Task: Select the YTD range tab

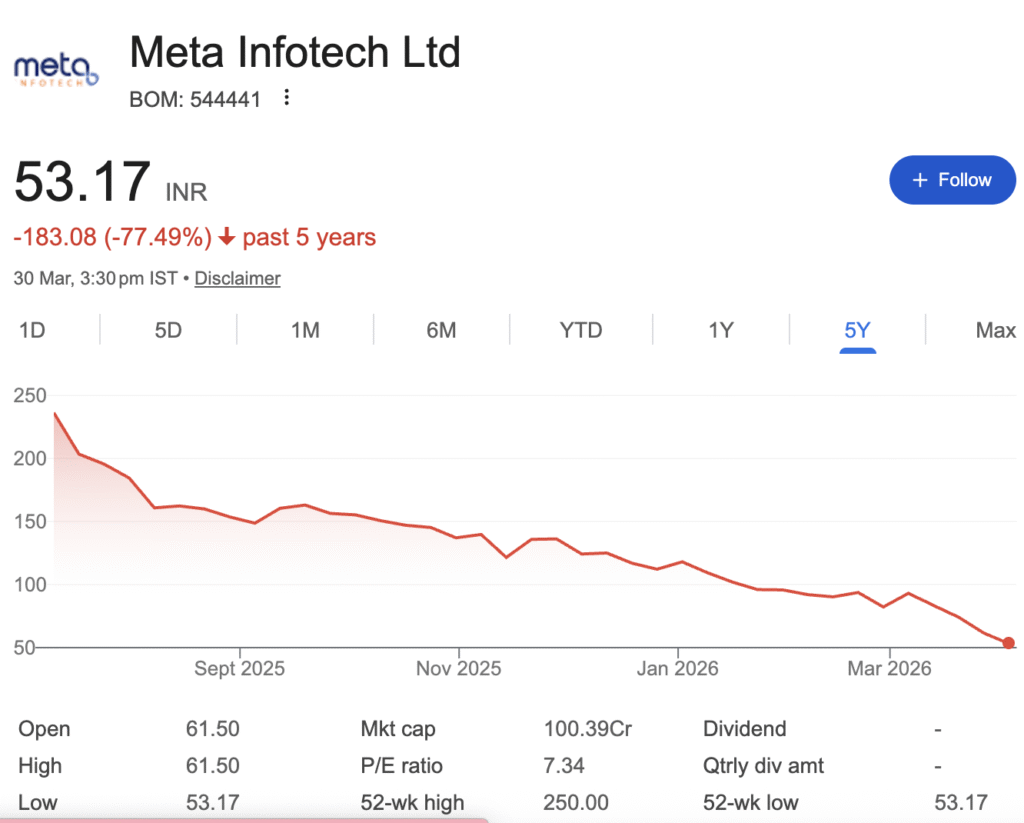Action: 581,330
